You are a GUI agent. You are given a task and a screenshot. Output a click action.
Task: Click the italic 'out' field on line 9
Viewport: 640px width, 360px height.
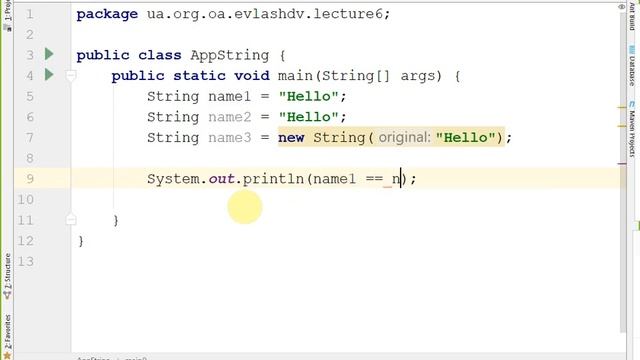(222, 179)
